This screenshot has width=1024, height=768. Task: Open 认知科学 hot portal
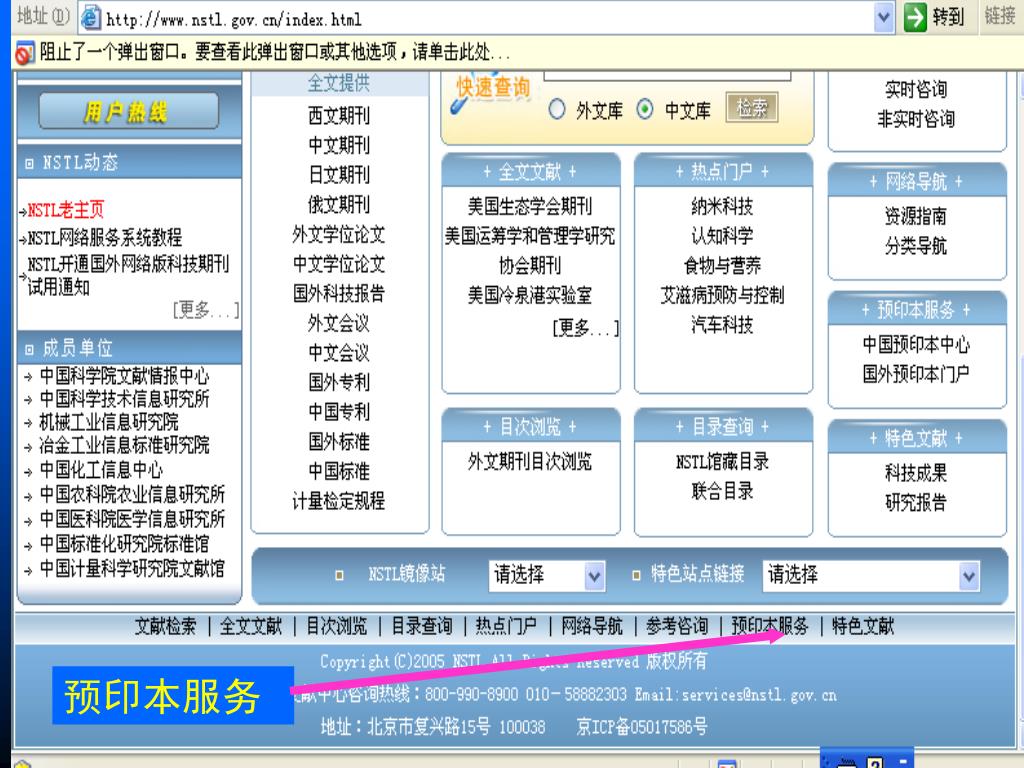point(722,236)
